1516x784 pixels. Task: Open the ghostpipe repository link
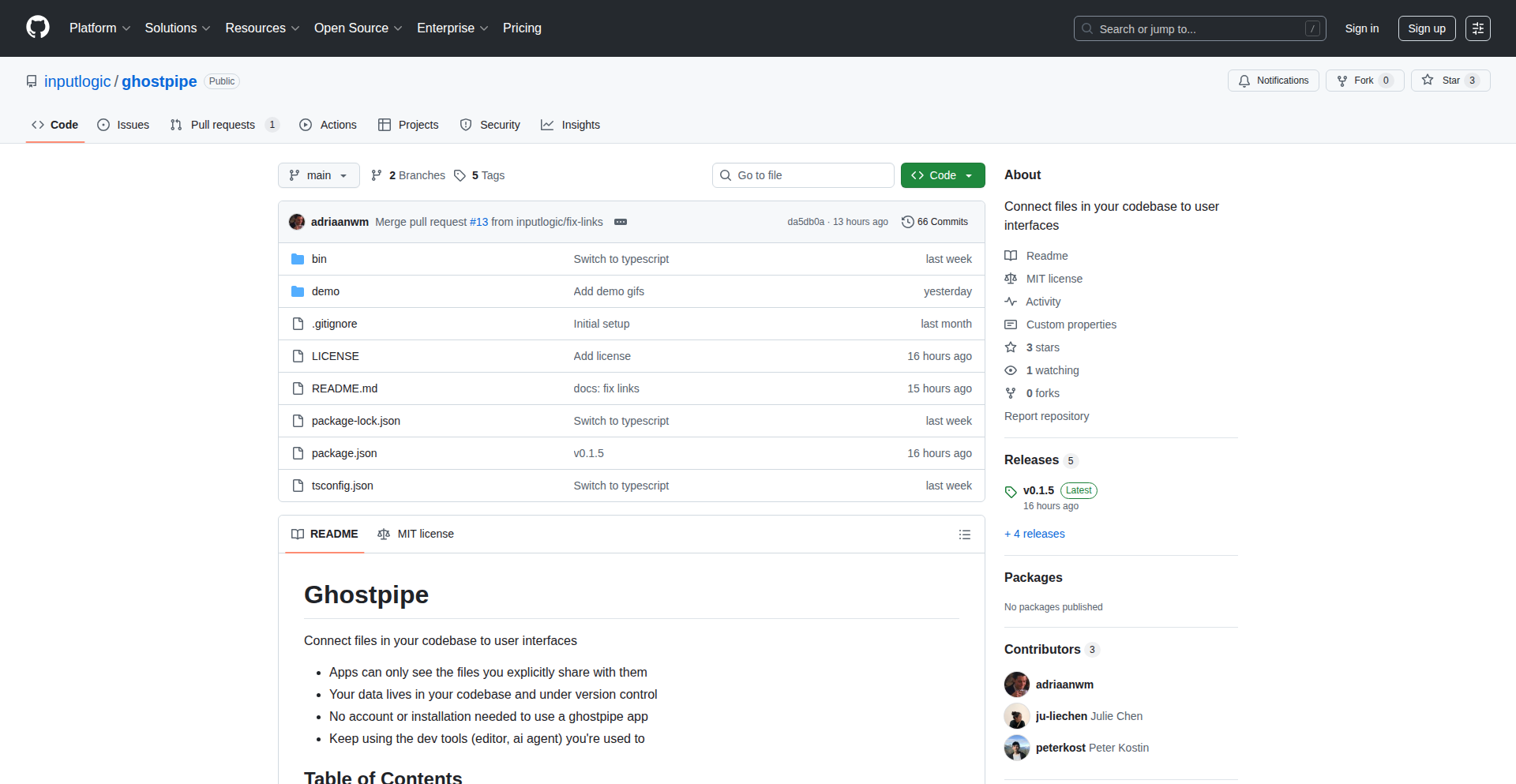coord(159,81)
